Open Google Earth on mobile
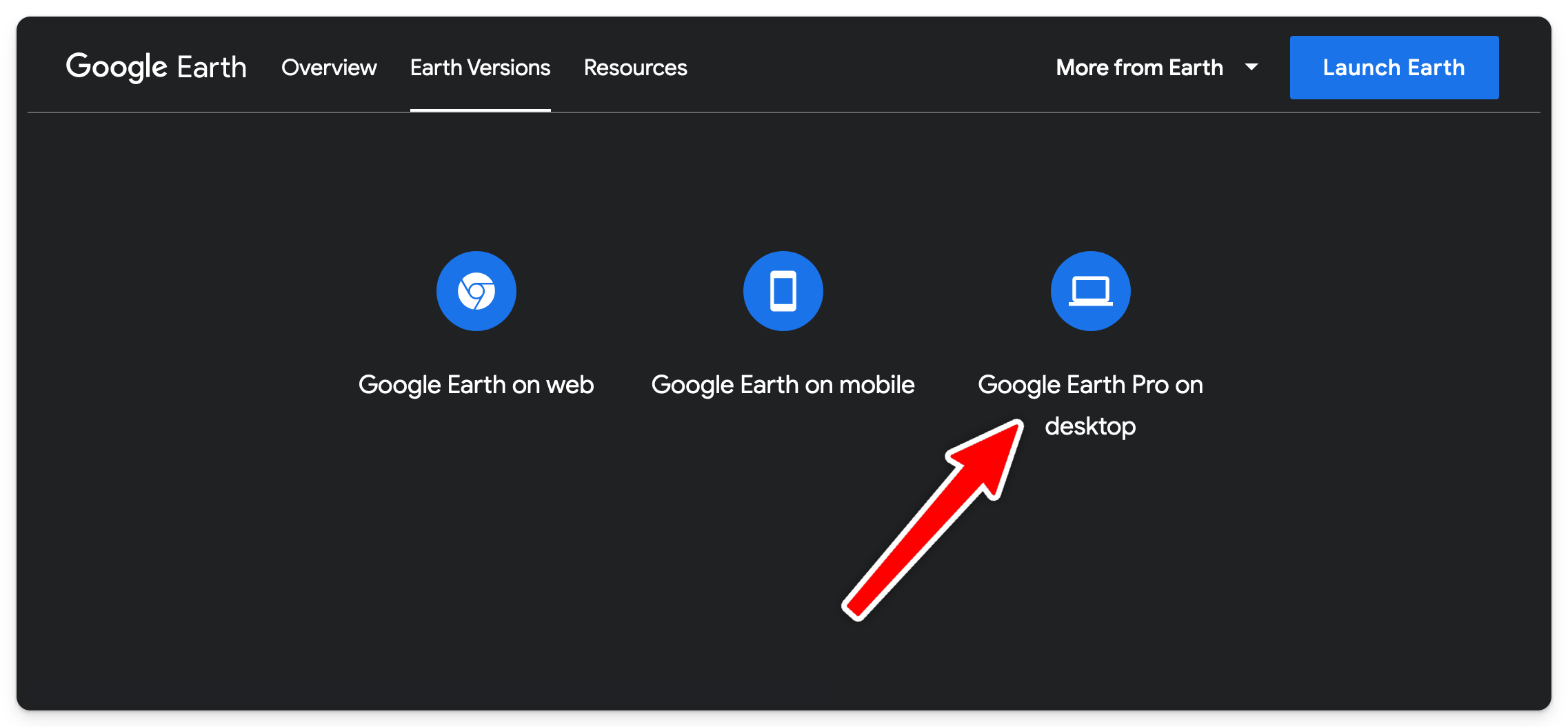The width and height of the screenshot is (1568, 727). click(783, 384)
